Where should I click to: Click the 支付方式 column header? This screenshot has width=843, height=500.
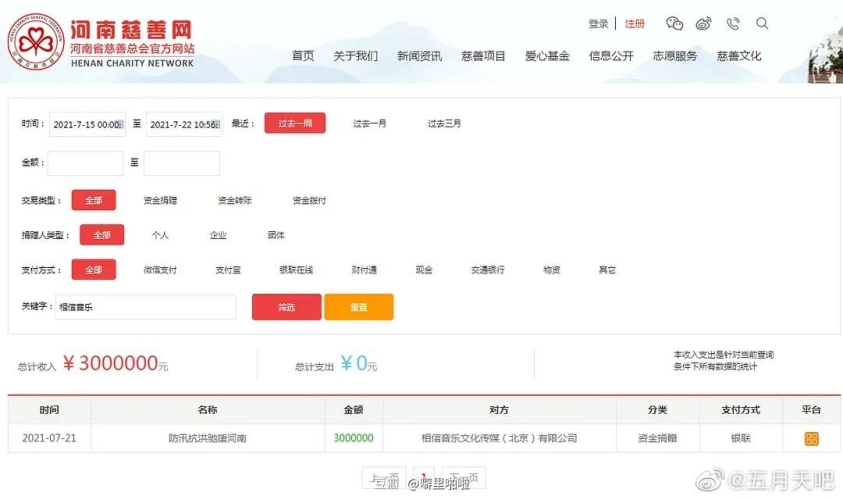tap(740, 410)
